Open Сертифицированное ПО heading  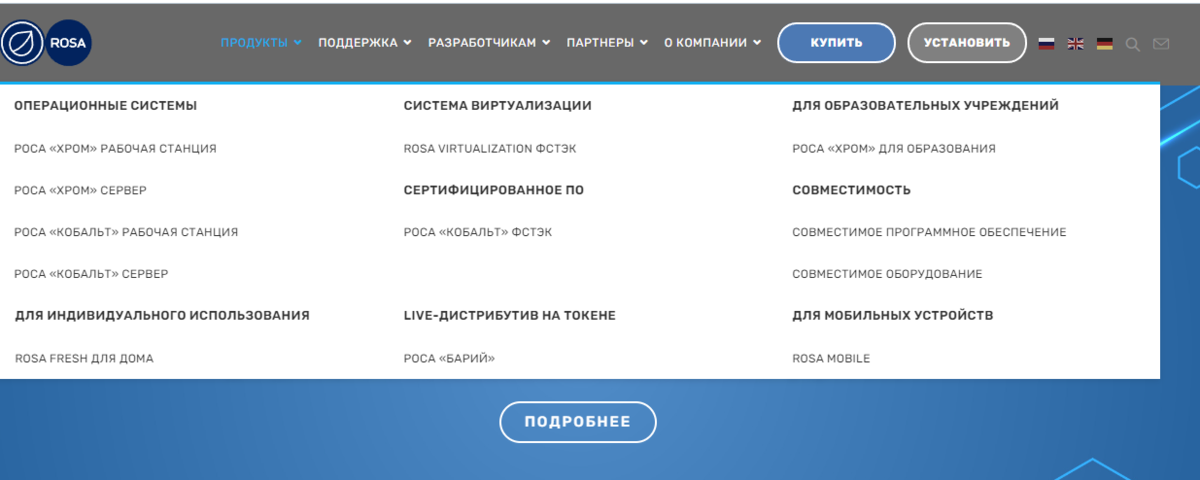pyautogui.click(x=494, y=190)
